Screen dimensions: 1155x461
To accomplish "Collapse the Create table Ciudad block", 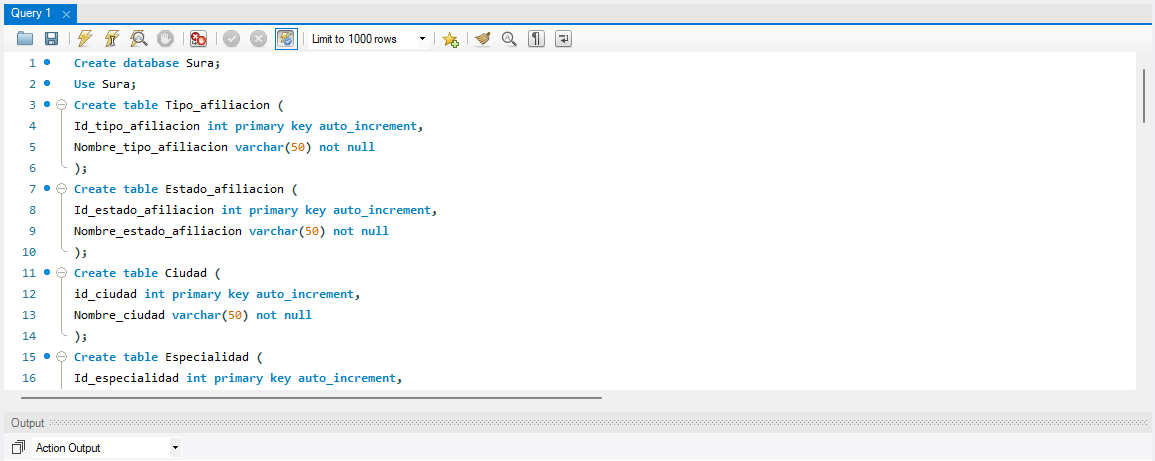I will (61, 273).
